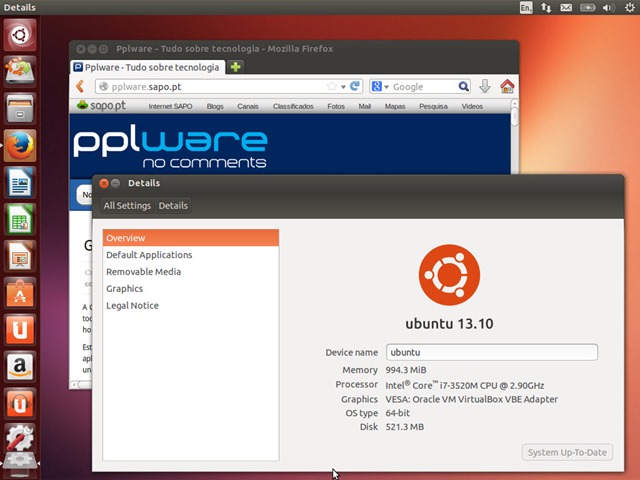
Task: Open Classificados link in sapo toolbar
Action: tap(293, 106)
